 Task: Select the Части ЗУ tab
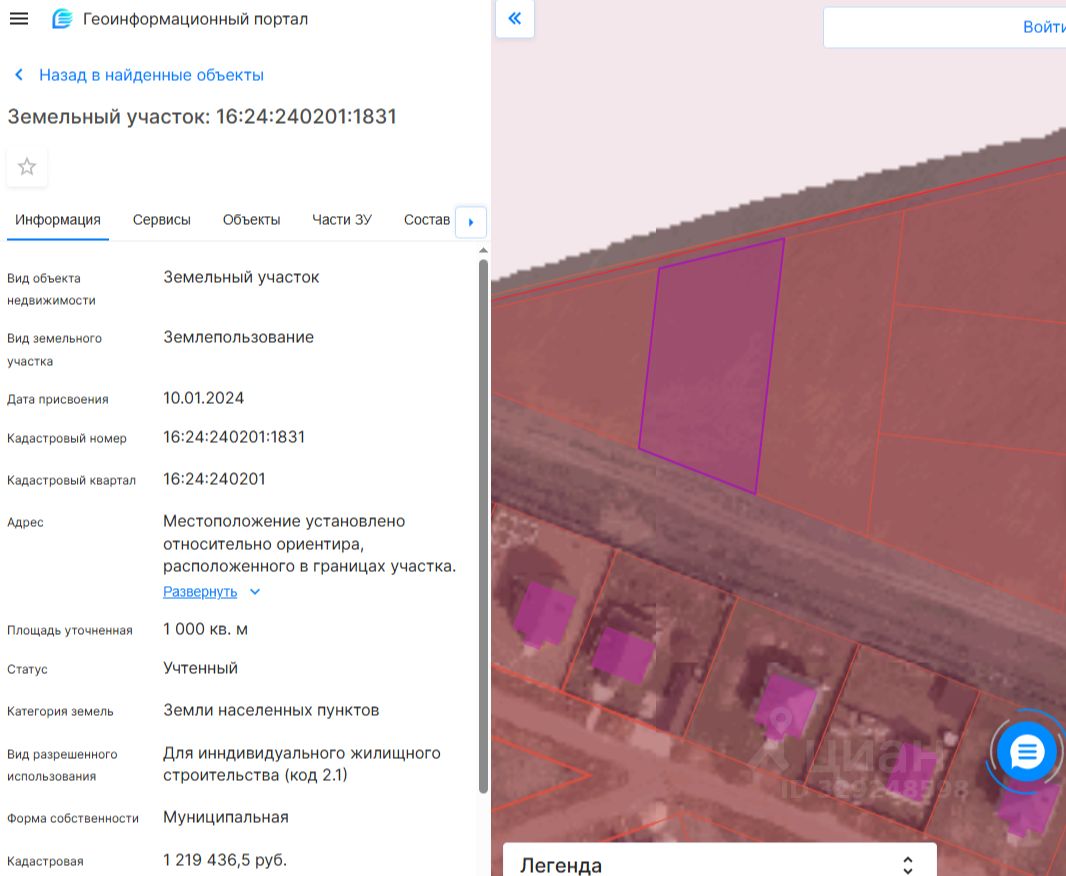click(341, 220)
